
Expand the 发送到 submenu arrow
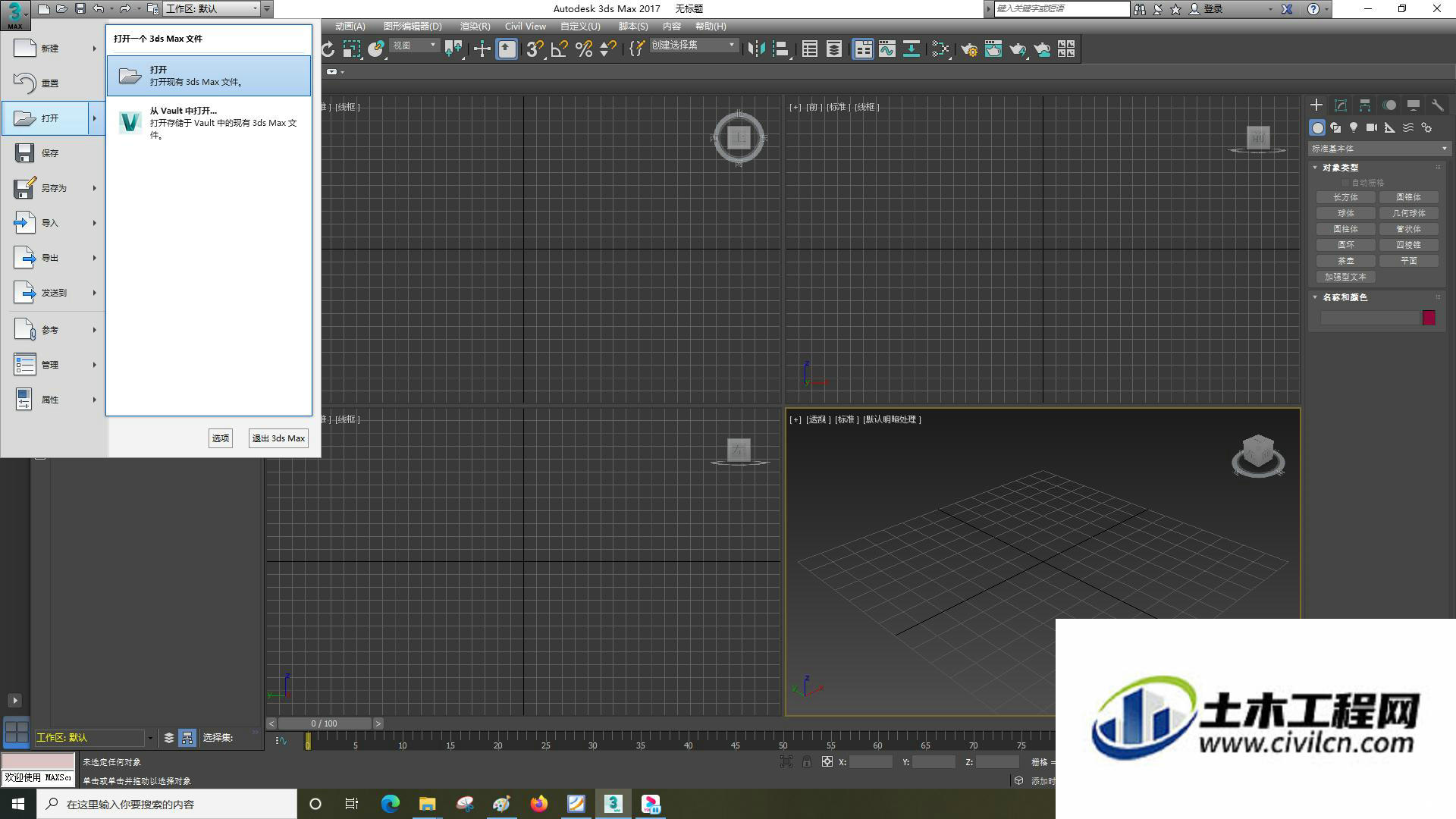click(x=95, y=293)
